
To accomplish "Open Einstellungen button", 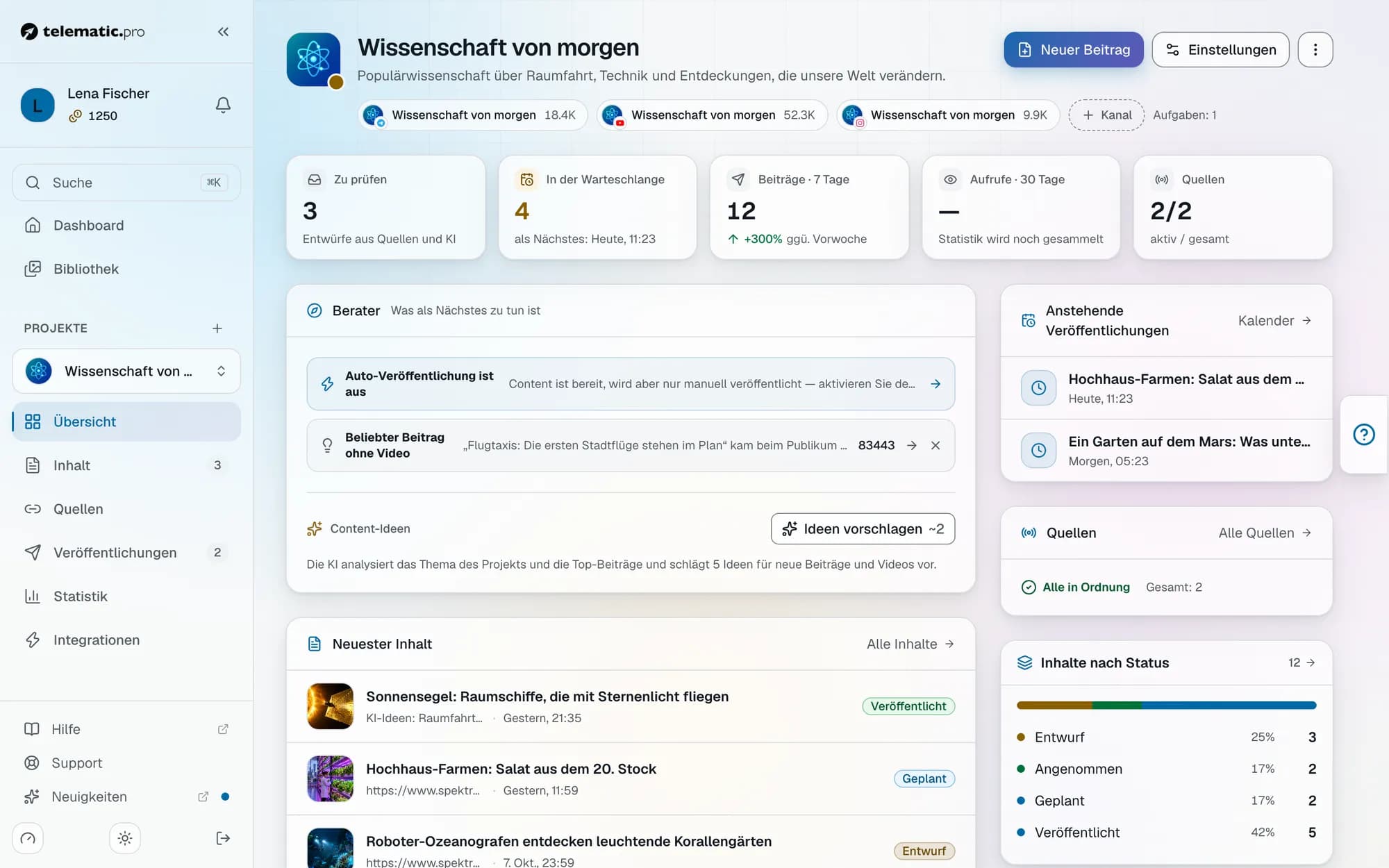I will coord(1220,49).
